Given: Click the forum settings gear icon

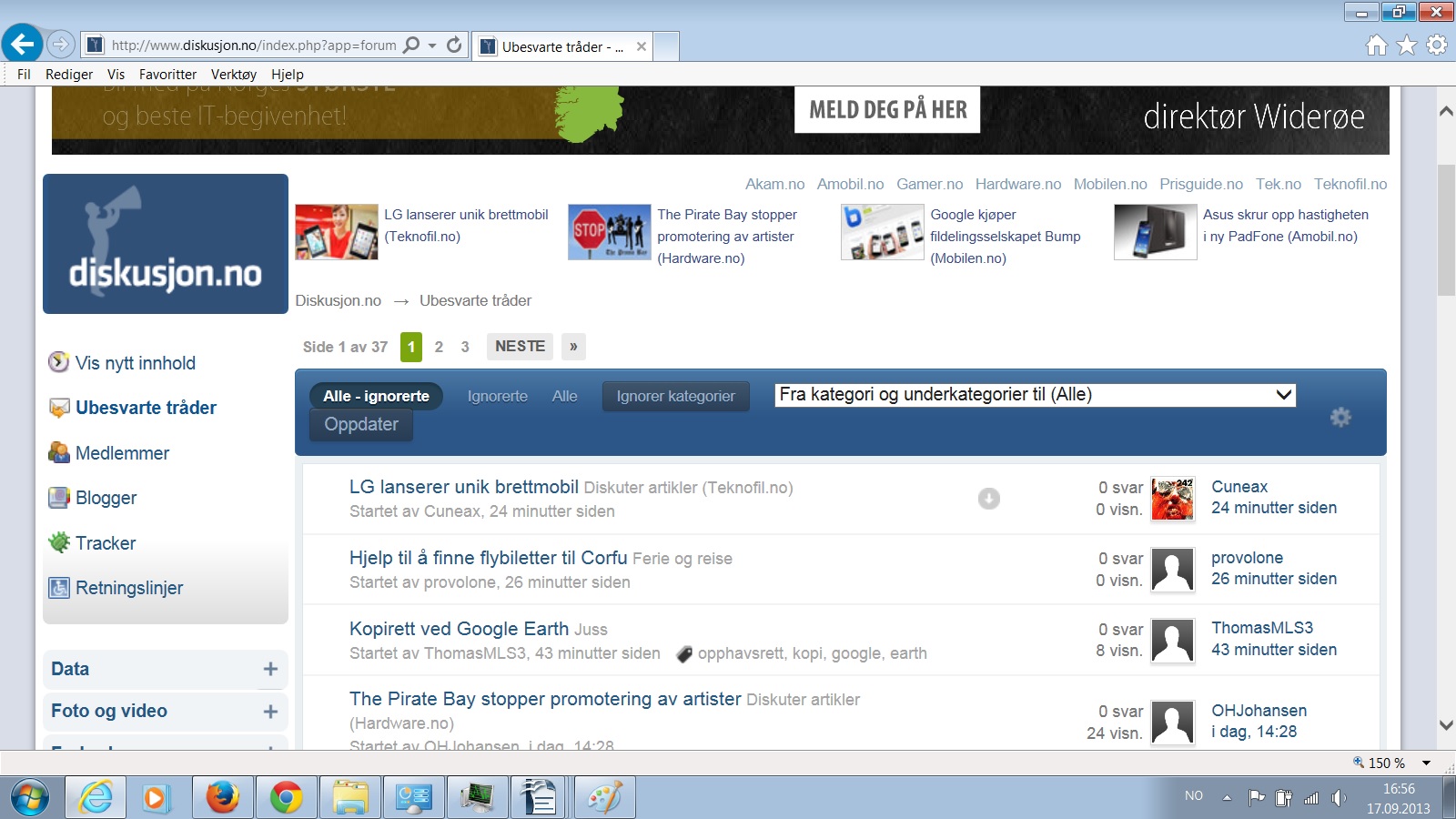Looking at the screenshot, I should pos(1340,417).
